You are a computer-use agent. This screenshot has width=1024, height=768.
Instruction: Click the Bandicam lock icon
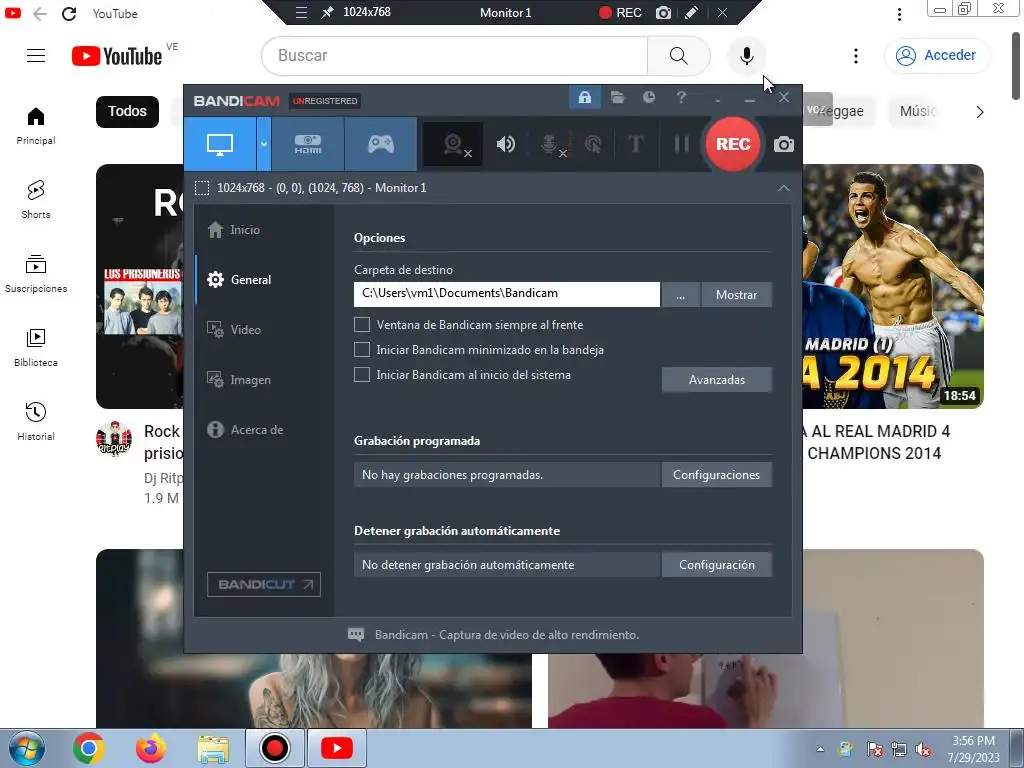pyautogui.click(x=584, y=98)
